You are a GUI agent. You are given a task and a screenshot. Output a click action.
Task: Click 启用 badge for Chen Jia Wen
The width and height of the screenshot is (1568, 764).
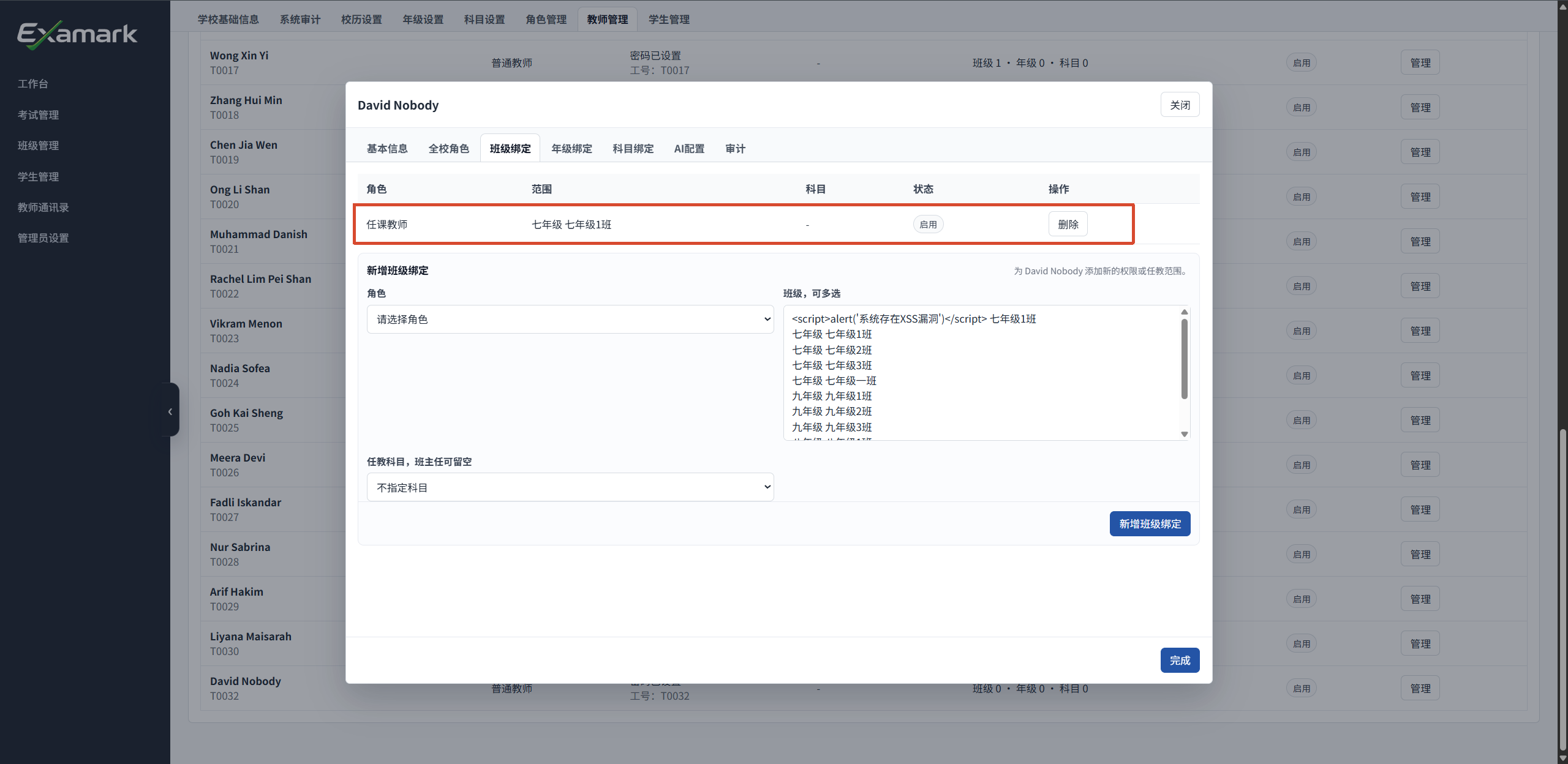pos(1302,152)
